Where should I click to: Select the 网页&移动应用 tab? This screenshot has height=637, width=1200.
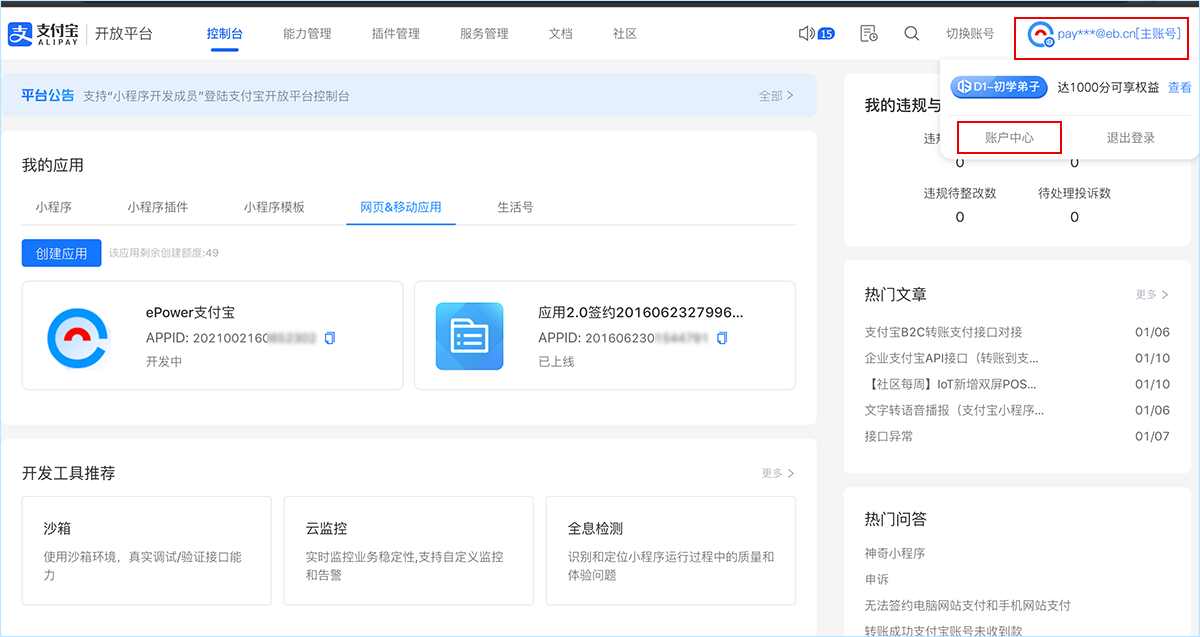coord(401,207)
